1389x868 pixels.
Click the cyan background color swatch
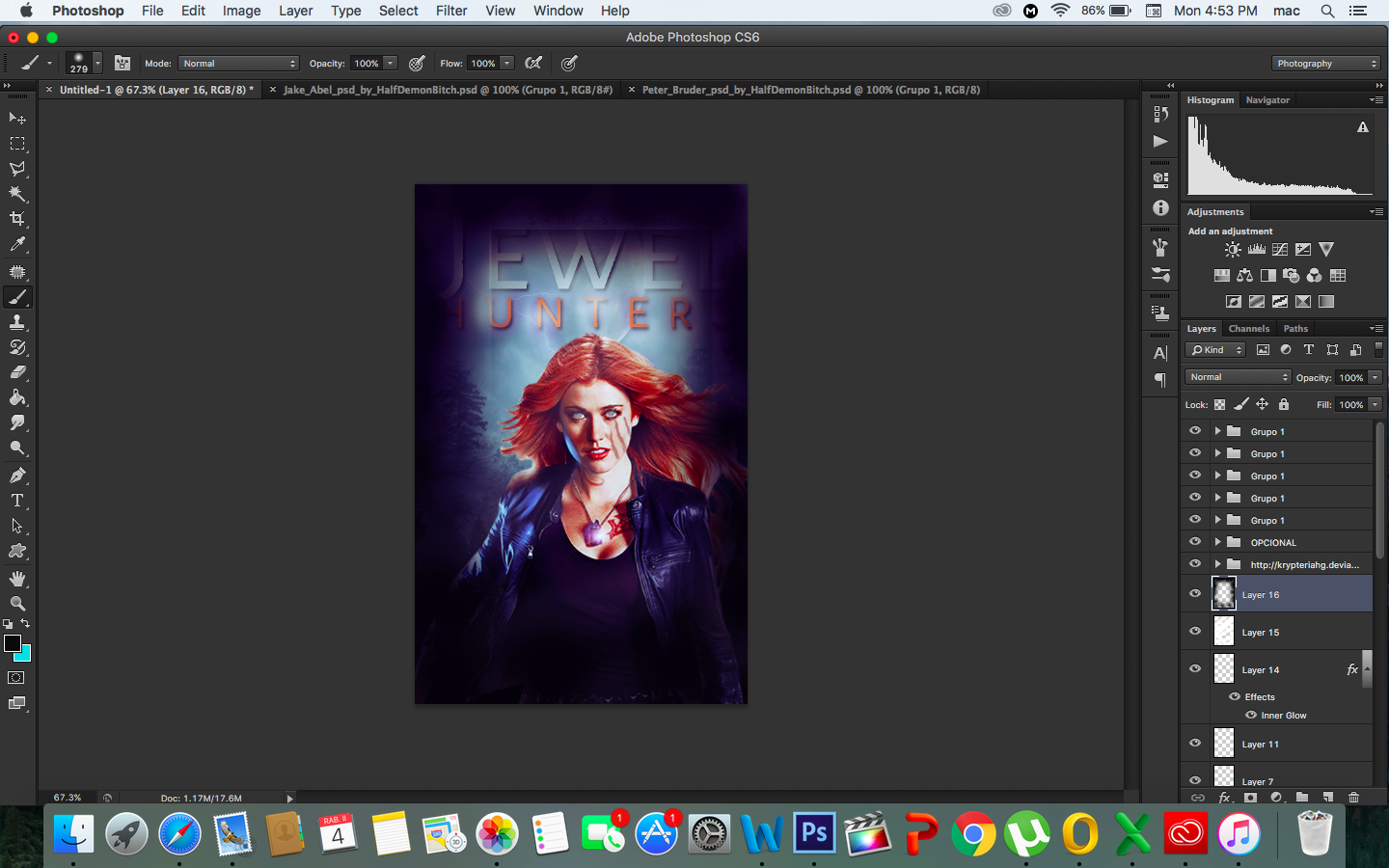(x=25, y=656)
